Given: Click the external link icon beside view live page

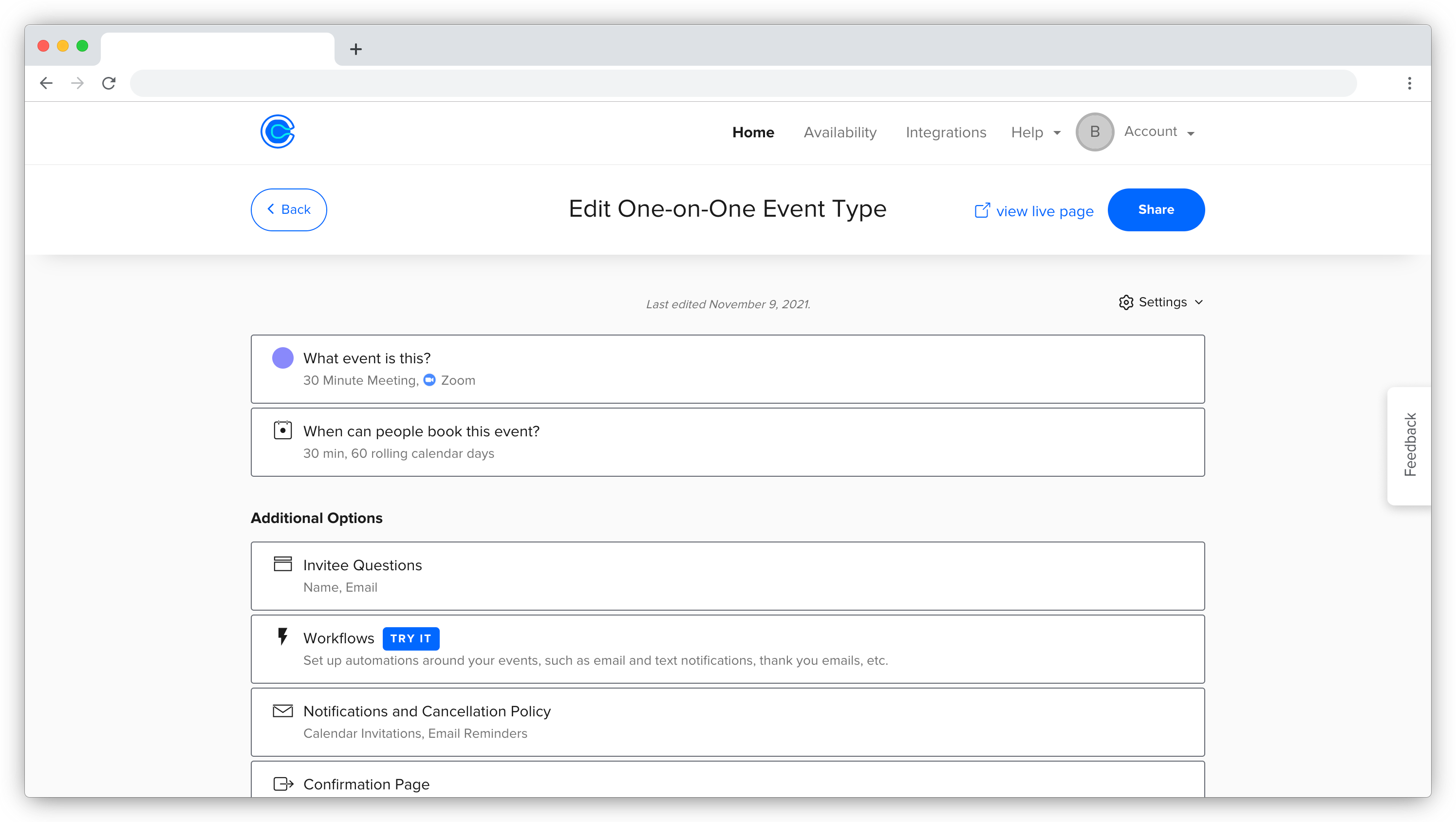Looking at the screenshot, I should pyautogui.click(x=983, y=210).
